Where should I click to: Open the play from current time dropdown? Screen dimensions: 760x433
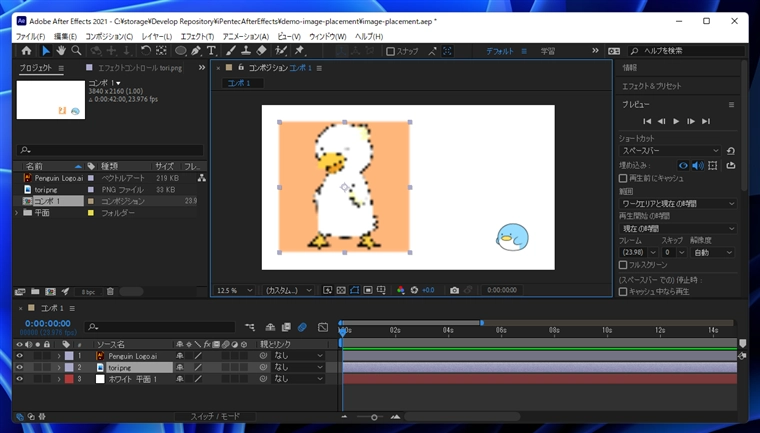point(678,228)
